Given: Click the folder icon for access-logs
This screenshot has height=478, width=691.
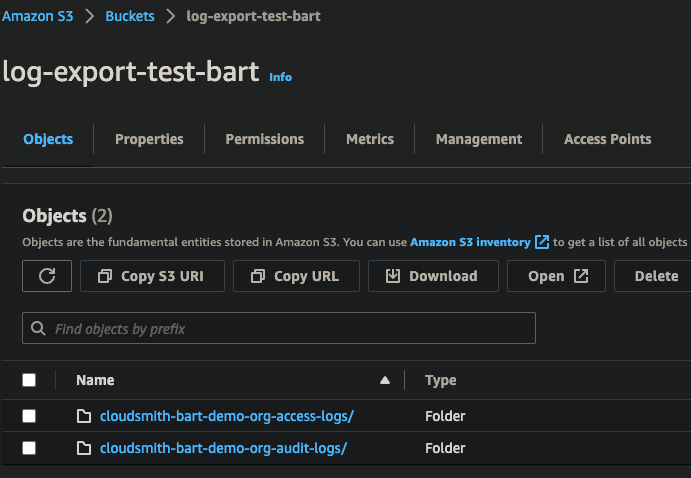Looking at the screenshot, I should click(85, 416).
